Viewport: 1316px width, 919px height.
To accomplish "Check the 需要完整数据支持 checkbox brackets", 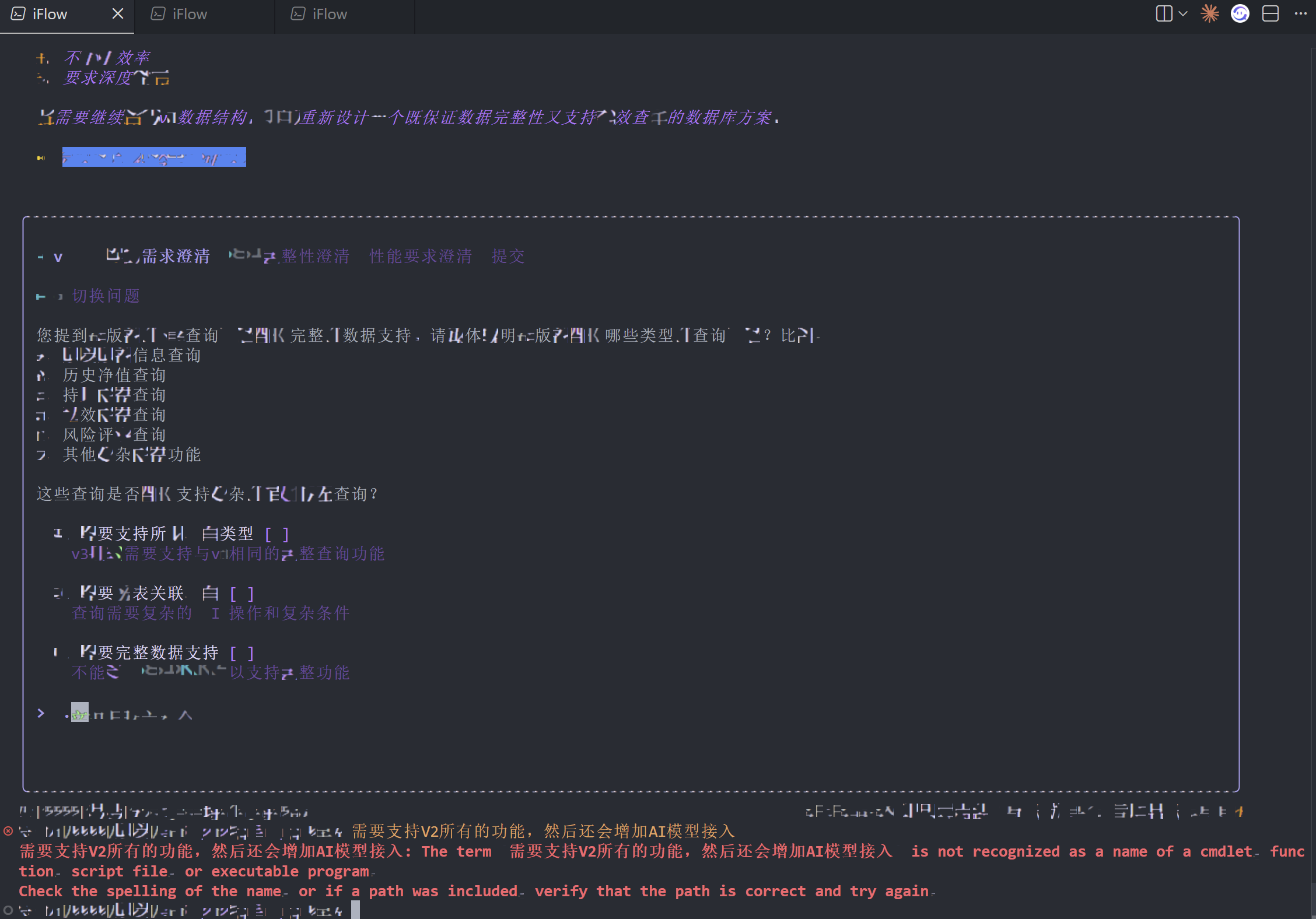I will 242,653.
